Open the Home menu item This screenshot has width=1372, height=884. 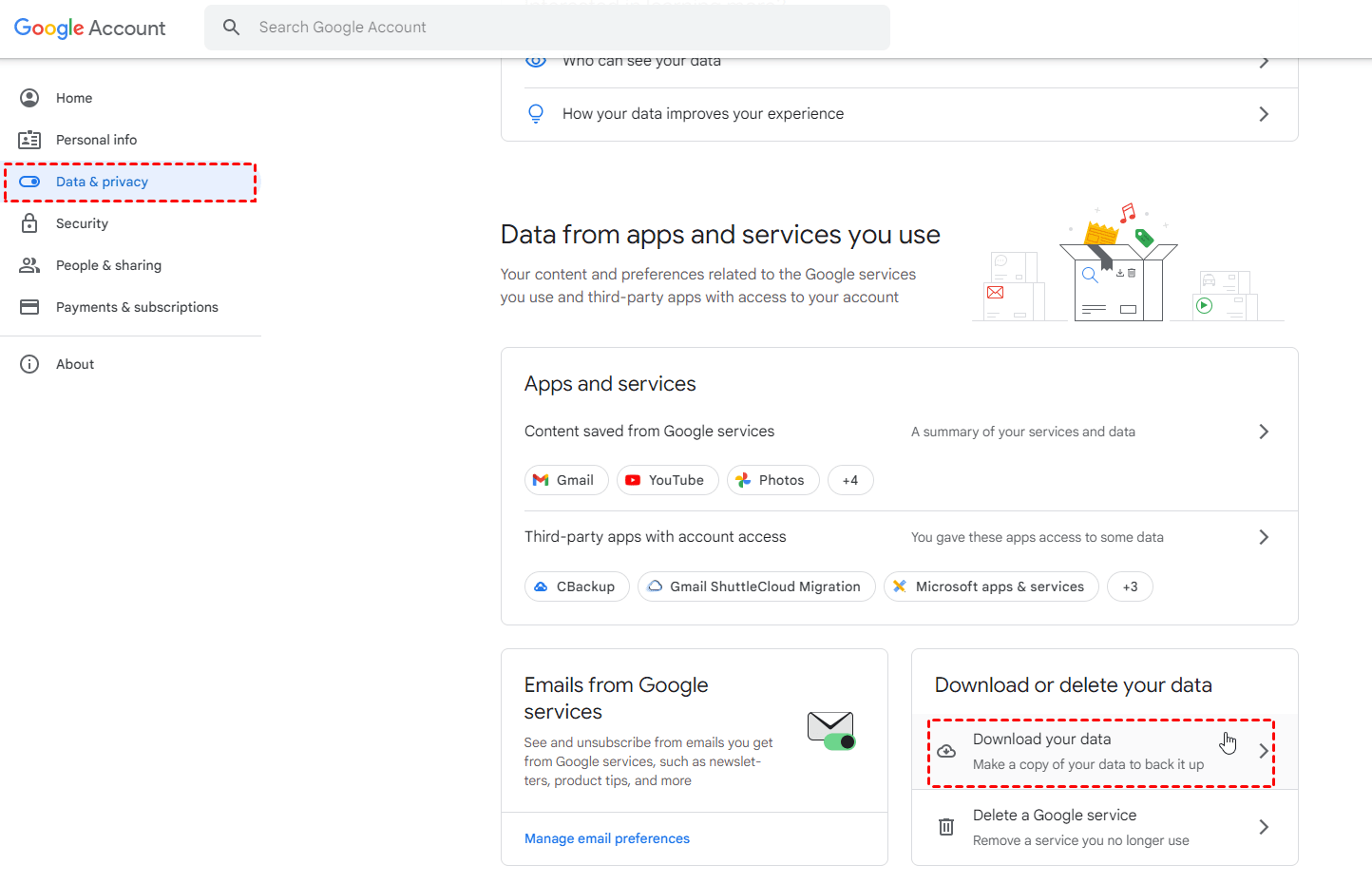[74, 98]
